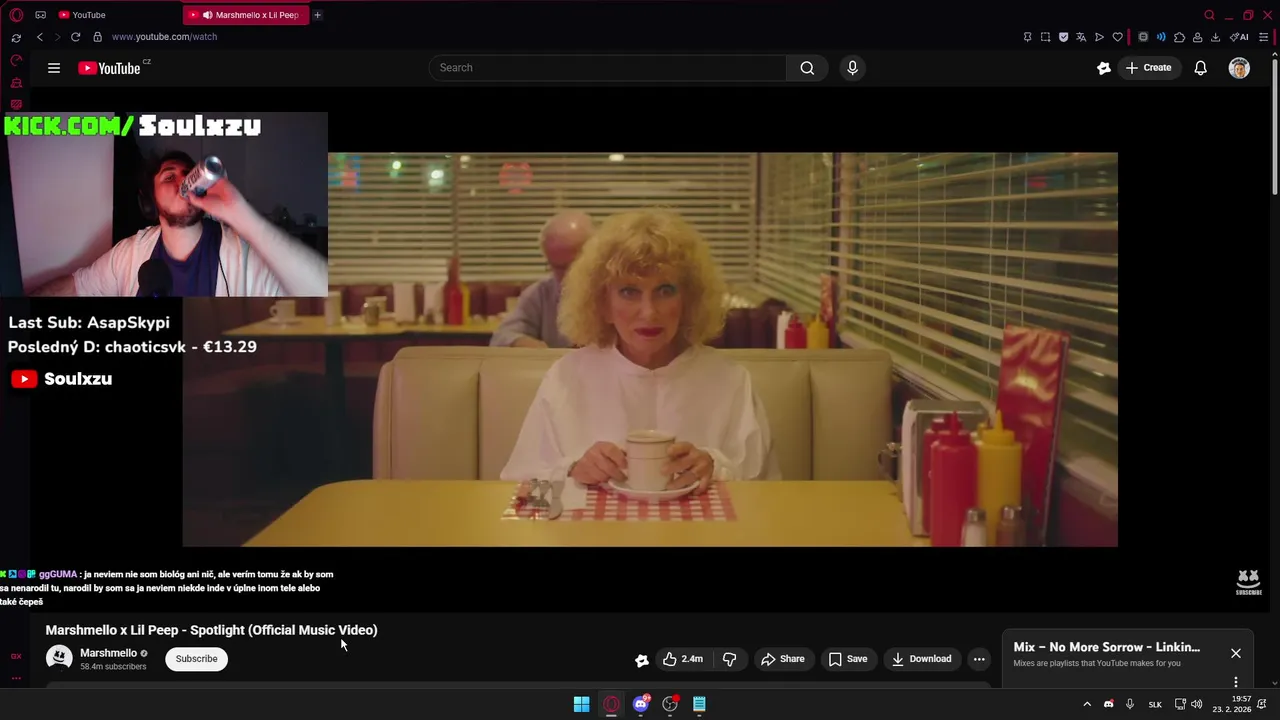
Task: Click extension icon beside like button
Action: click(642, 659)
